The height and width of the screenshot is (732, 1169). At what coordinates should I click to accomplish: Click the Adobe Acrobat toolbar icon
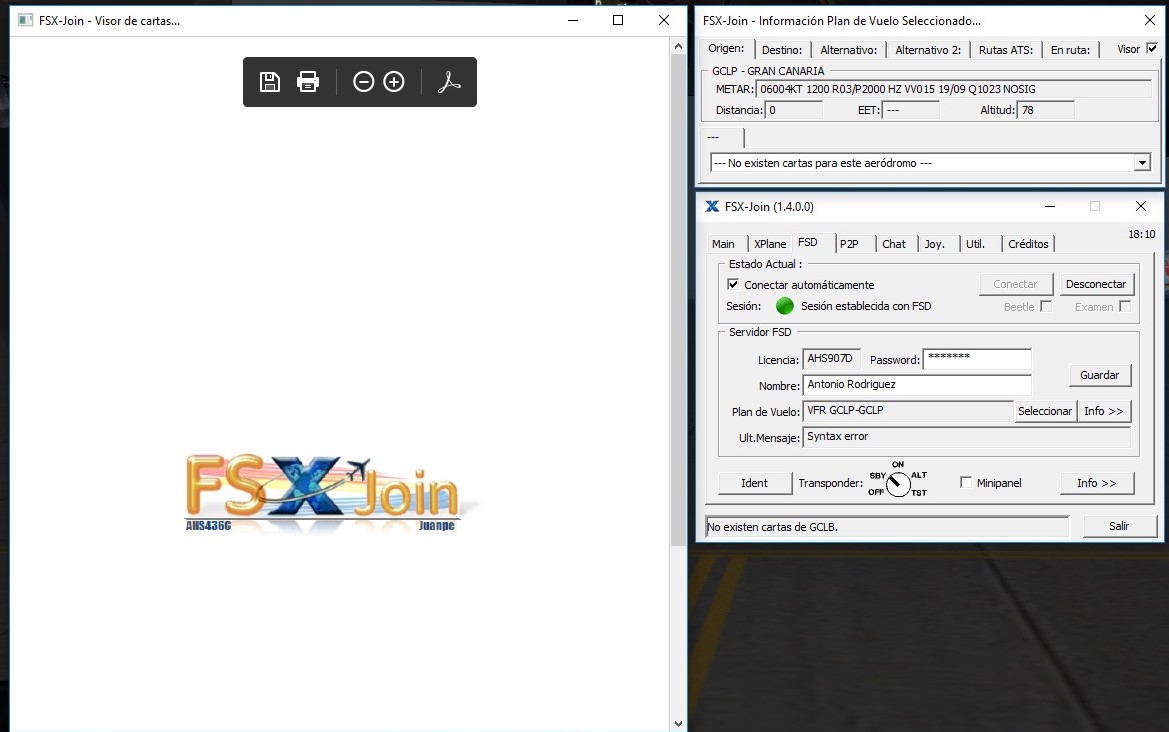click(x=449, y=82)
